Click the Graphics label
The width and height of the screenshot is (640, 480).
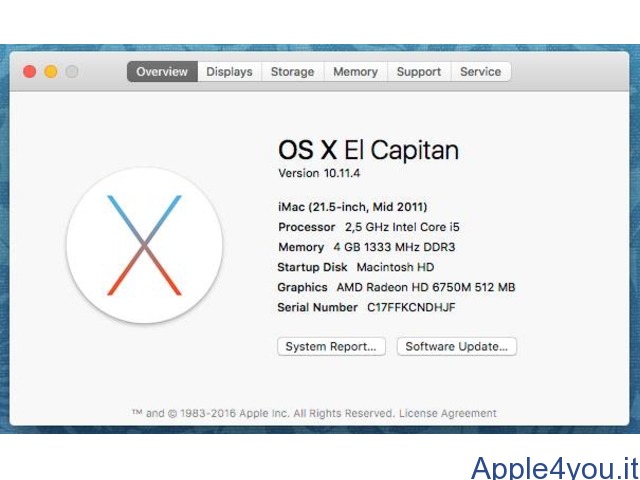click(x=302, y=287)
